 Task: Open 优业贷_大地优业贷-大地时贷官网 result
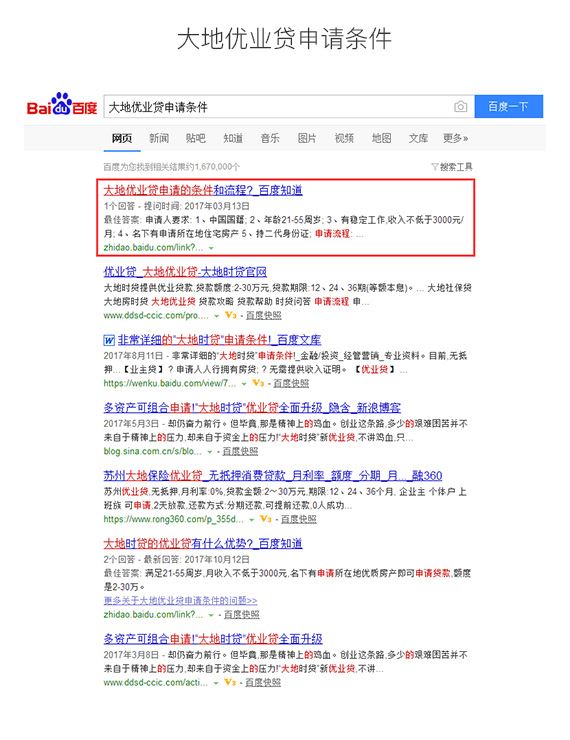click(185, 272)
